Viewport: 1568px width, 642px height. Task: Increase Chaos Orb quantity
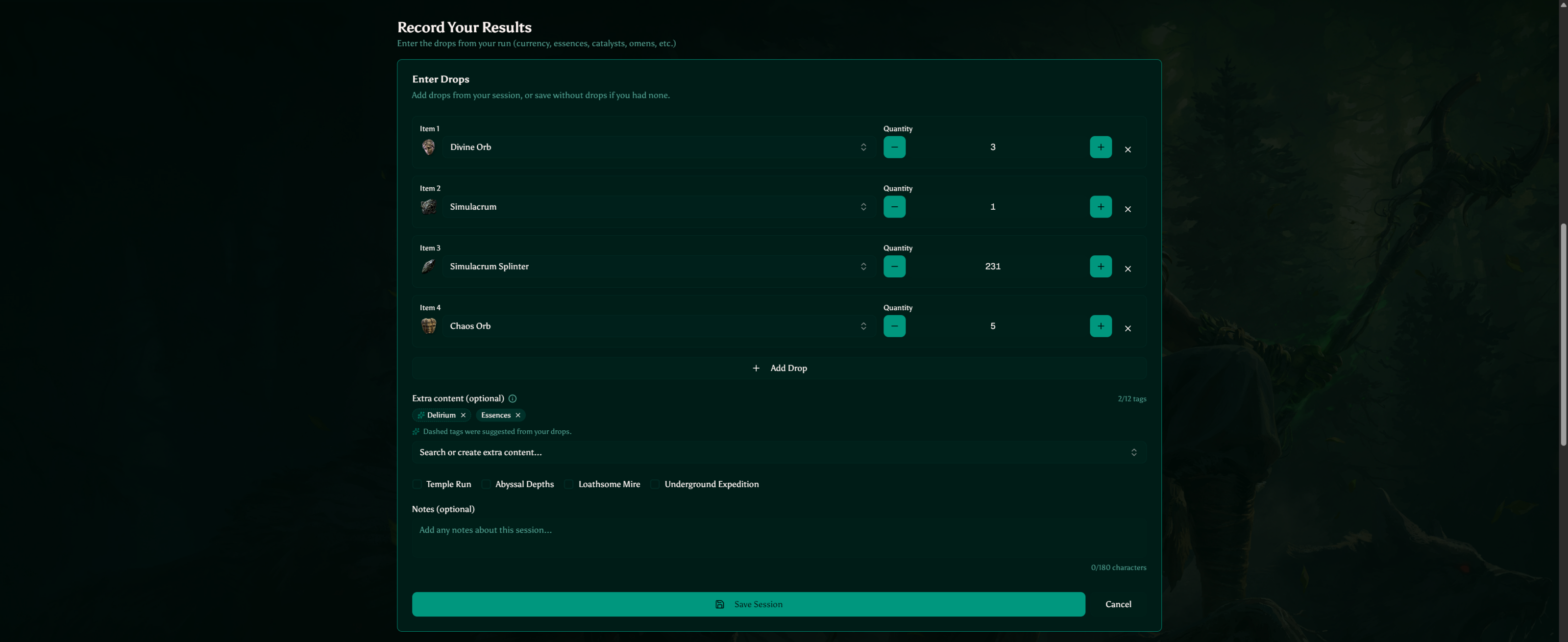tap(1101, 326)
